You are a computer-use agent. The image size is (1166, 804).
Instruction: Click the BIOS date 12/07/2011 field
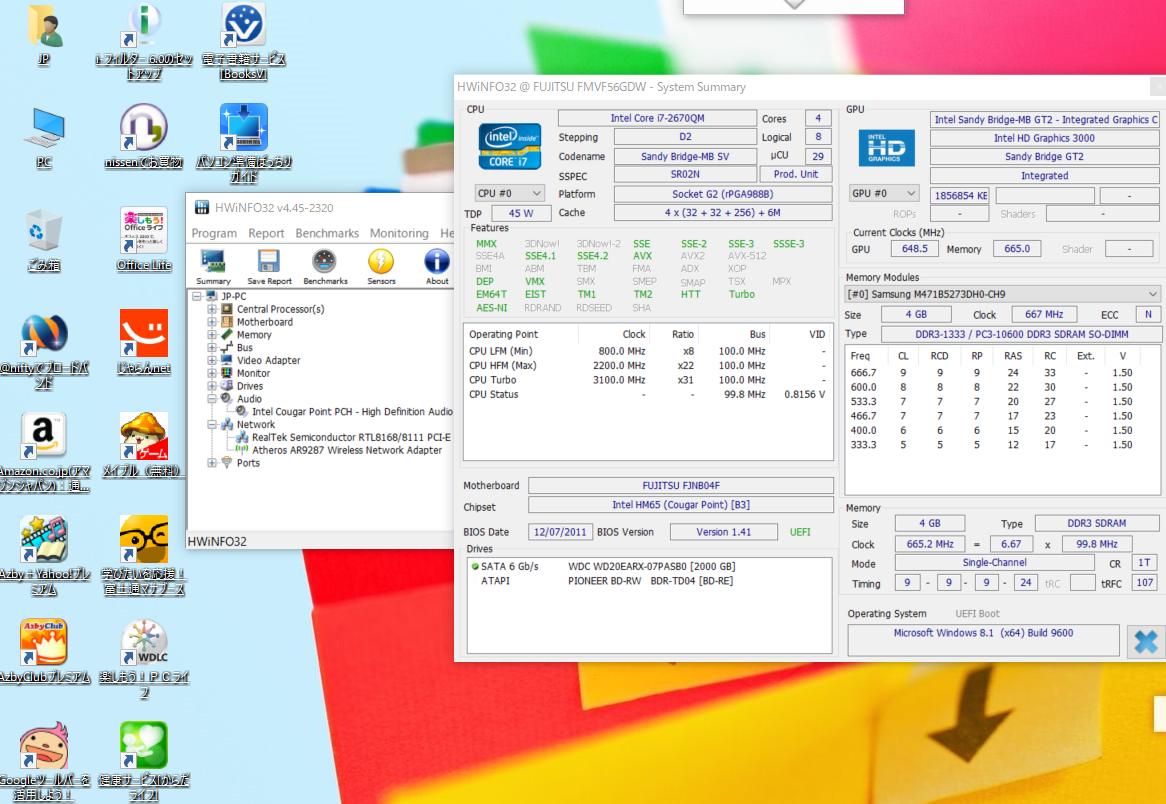pos(560,532)
